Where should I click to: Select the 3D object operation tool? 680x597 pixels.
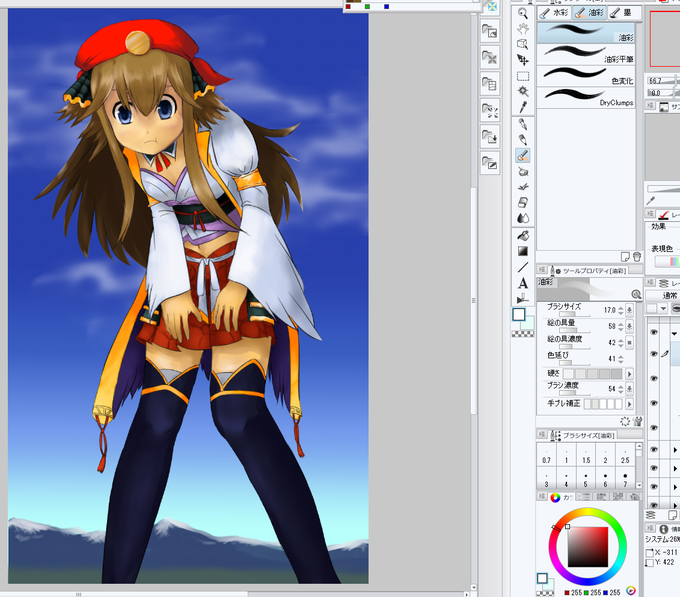(x=523, y=44)
